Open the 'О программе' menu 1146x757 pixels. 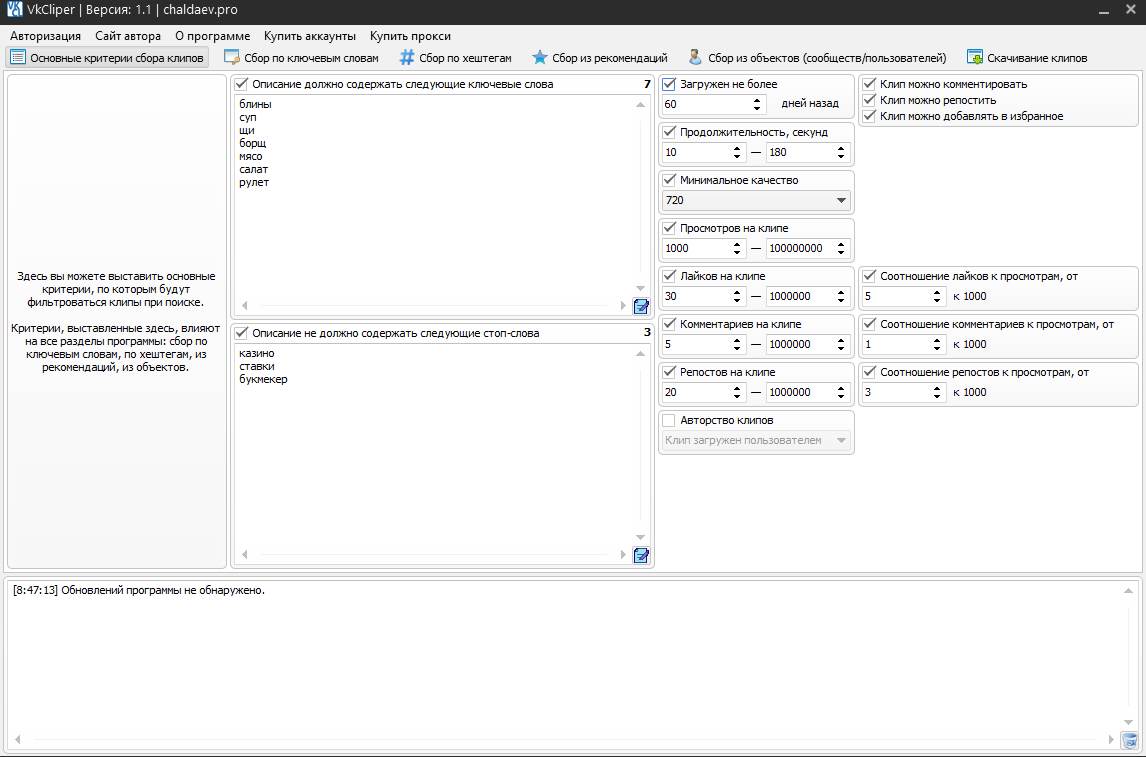212,36
